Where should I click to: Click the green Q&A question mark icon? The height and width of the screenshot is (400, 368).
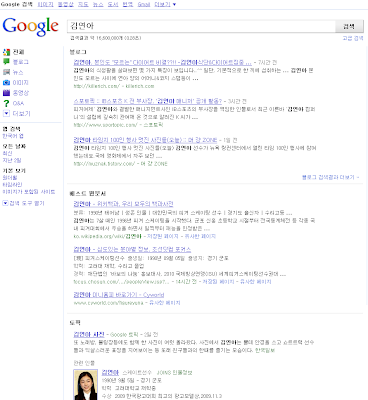coord(6,103)
